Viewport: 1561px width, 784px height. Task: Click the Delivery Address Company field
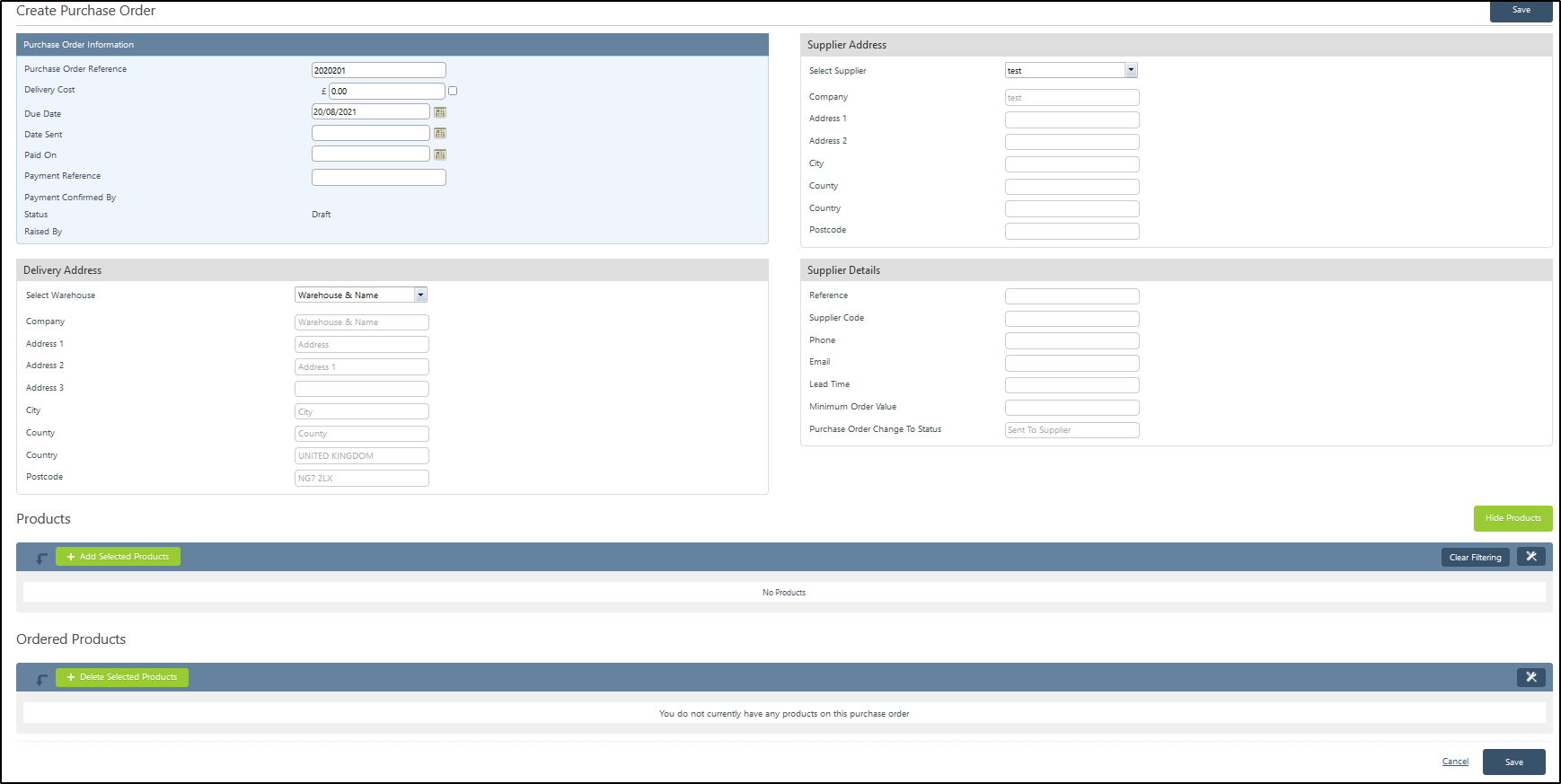click(362, 322)
